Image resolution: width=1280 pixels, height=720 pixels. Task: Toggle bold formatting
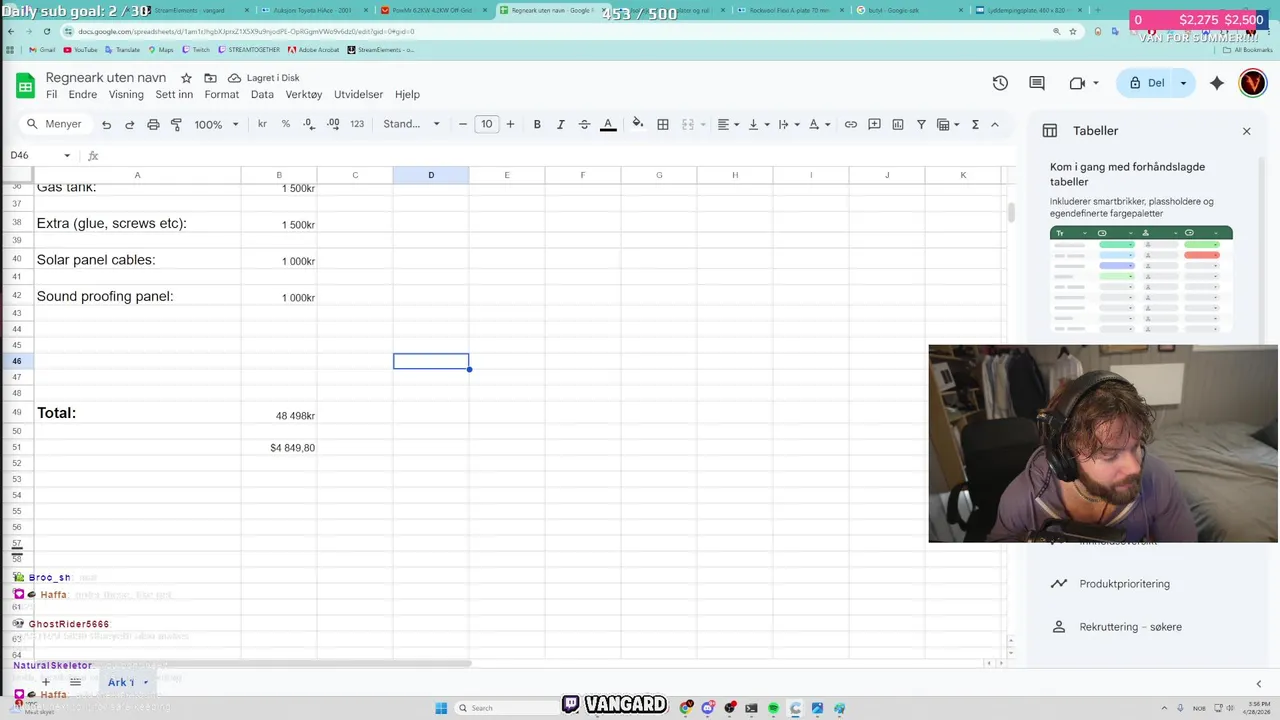pyautogui.click(x=537, y=124)
